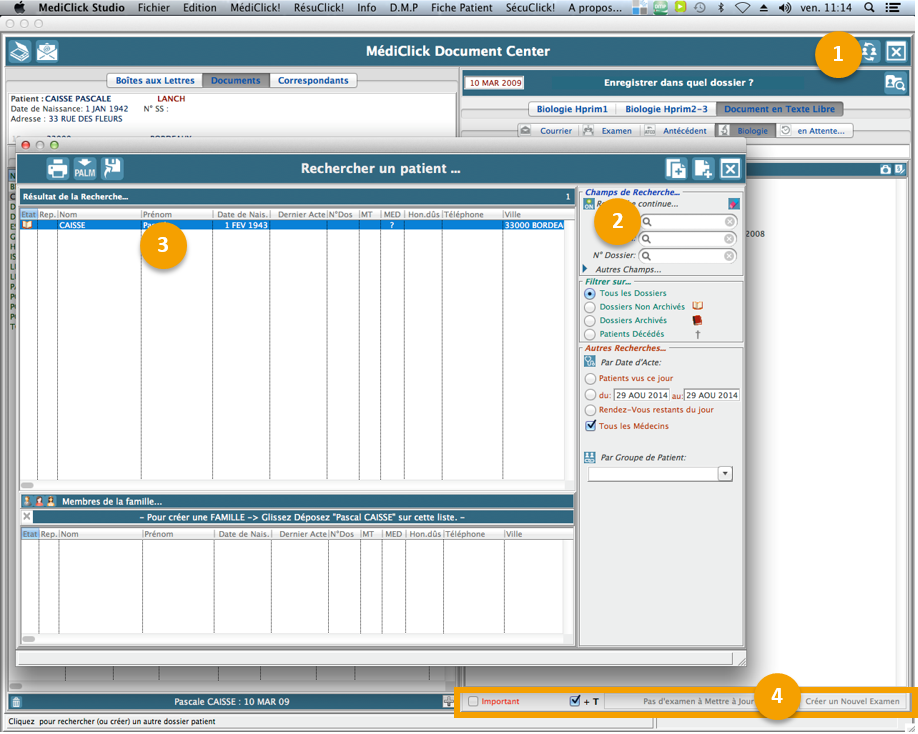The height and width of the screenshot is (734, 918).
Task: Click the mail envelope icon in Document Center
Action: click(x=46, y=51)
